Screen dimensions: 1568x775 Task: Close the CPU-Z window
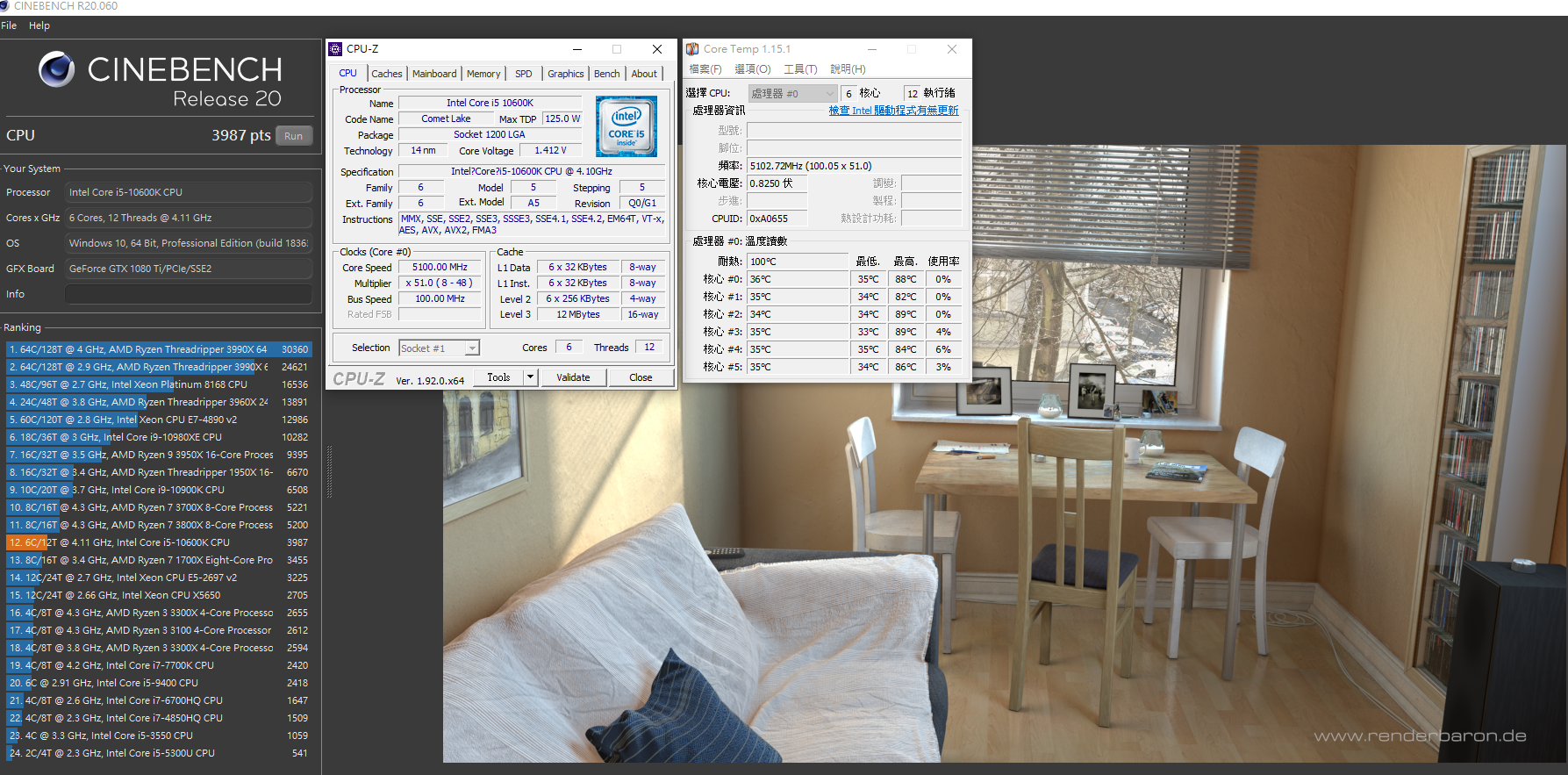(x=656, y=49)
